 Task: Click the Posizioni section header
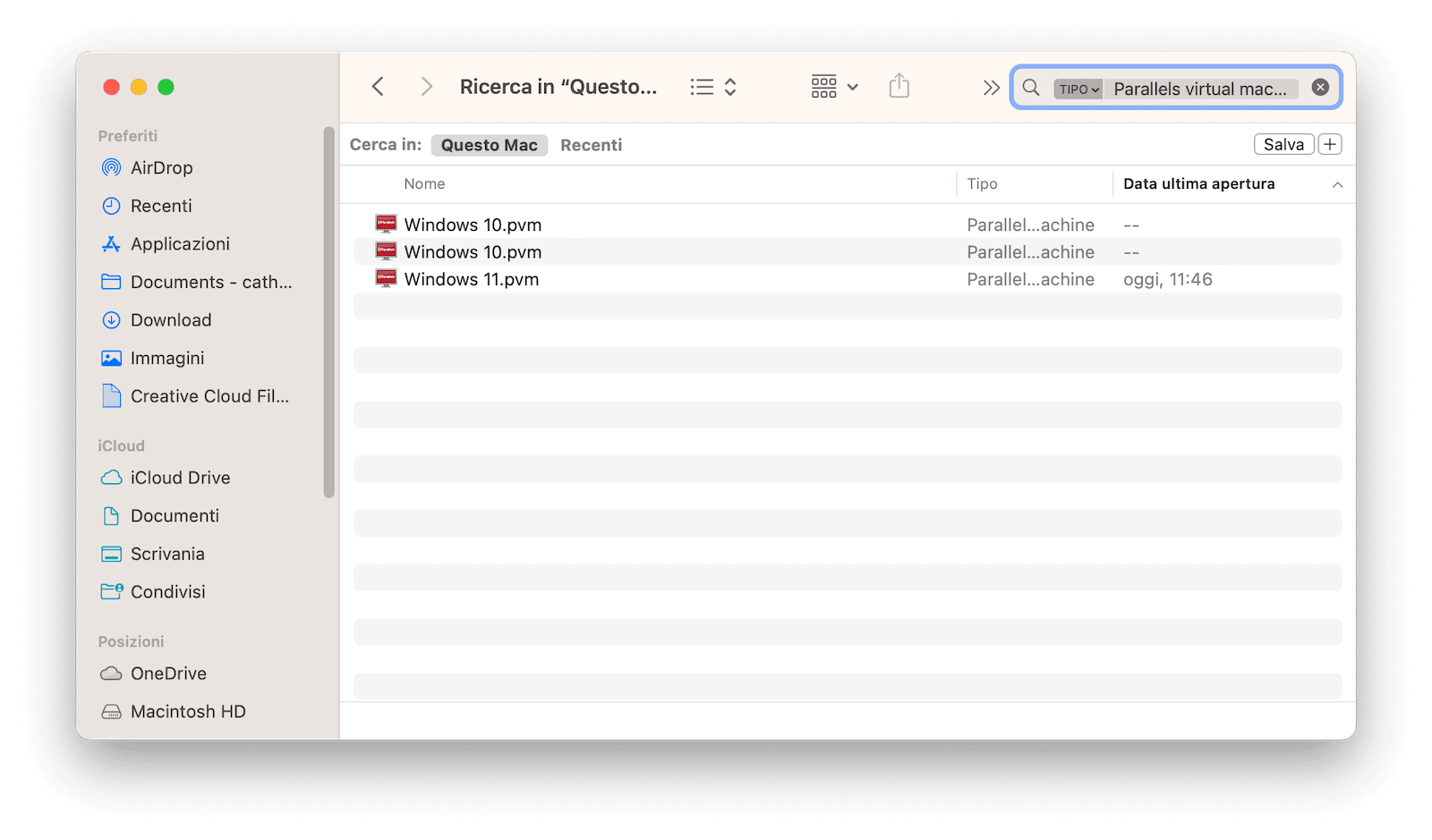pyautogui.click(x=131, y=641)
